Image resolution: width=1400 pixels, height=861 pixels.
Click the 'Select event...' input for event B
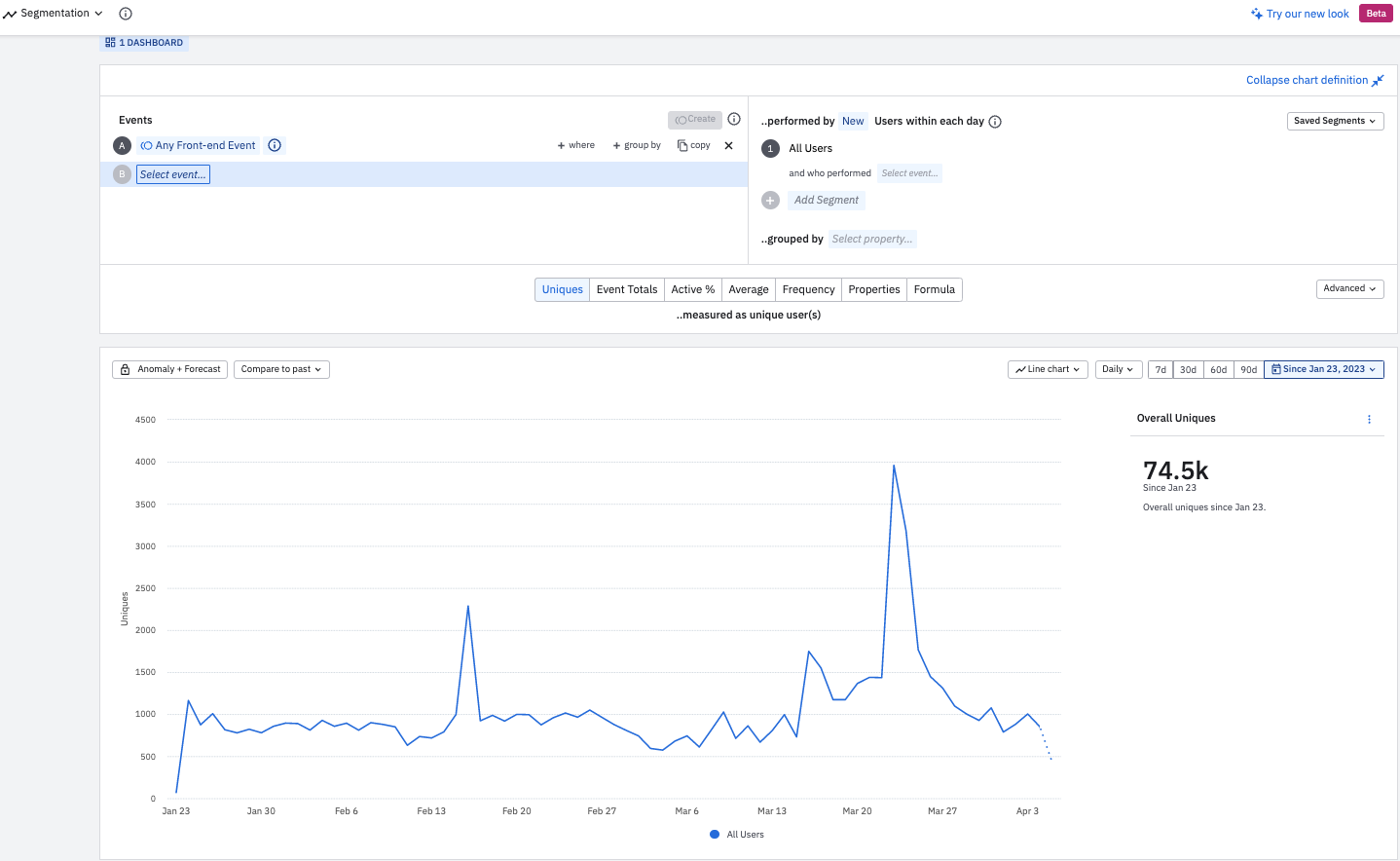click(173, 174)
